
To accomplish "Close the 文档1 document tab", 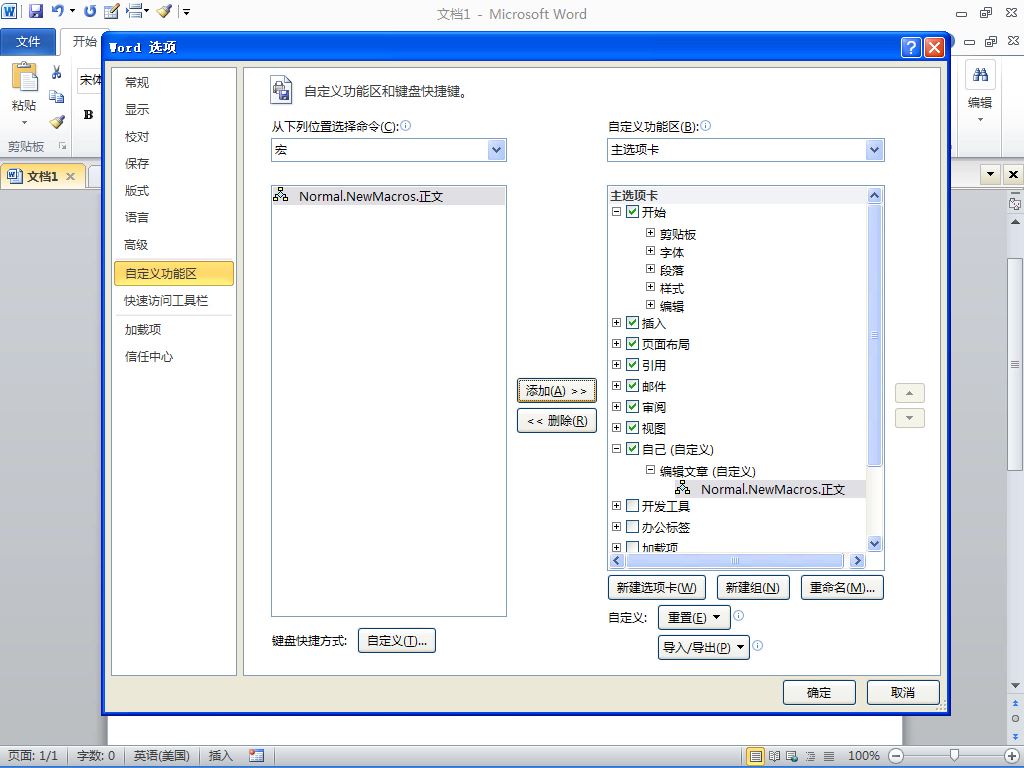I will pos(71,176).
